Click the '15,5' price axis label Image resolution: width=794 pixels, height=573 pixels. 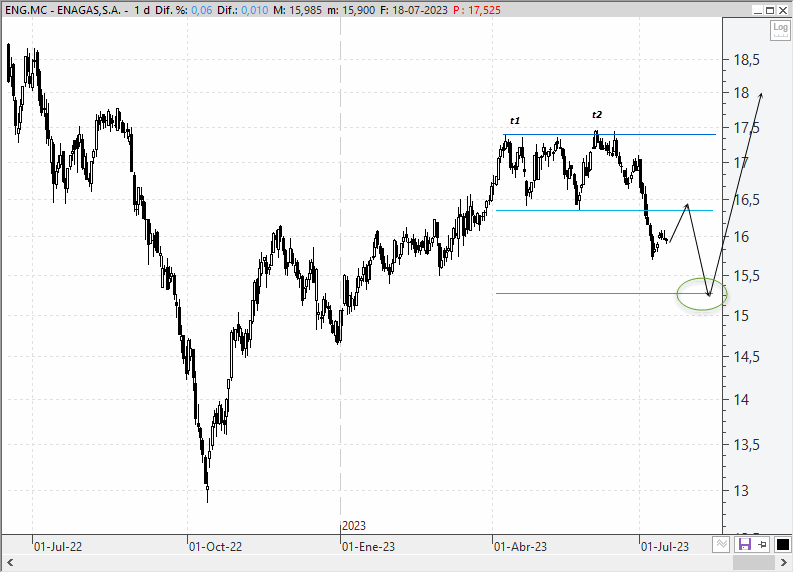point(746,276)
